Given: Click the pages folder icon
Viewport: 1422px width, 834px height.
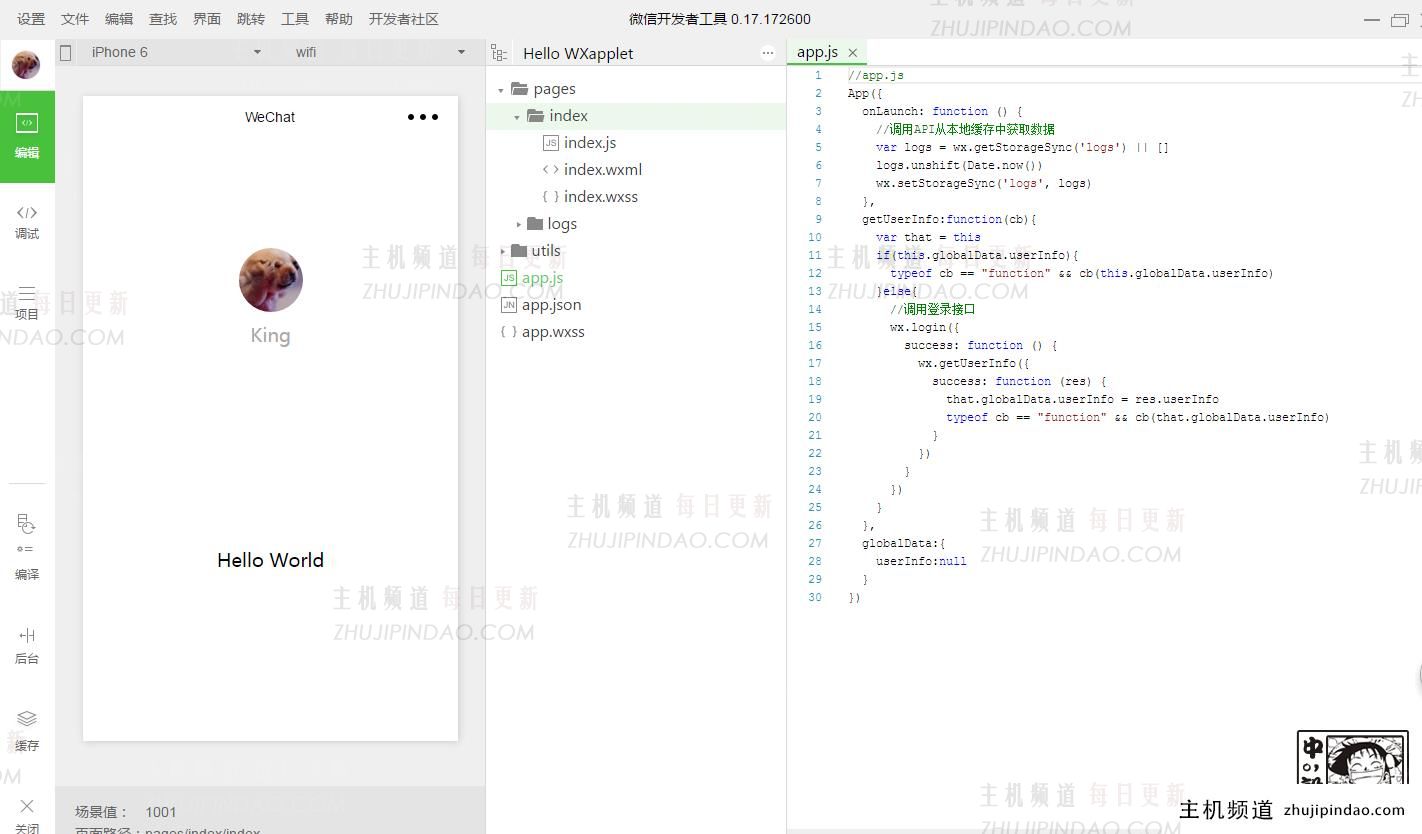Looking at the screenshot, I should pos(519,89).
